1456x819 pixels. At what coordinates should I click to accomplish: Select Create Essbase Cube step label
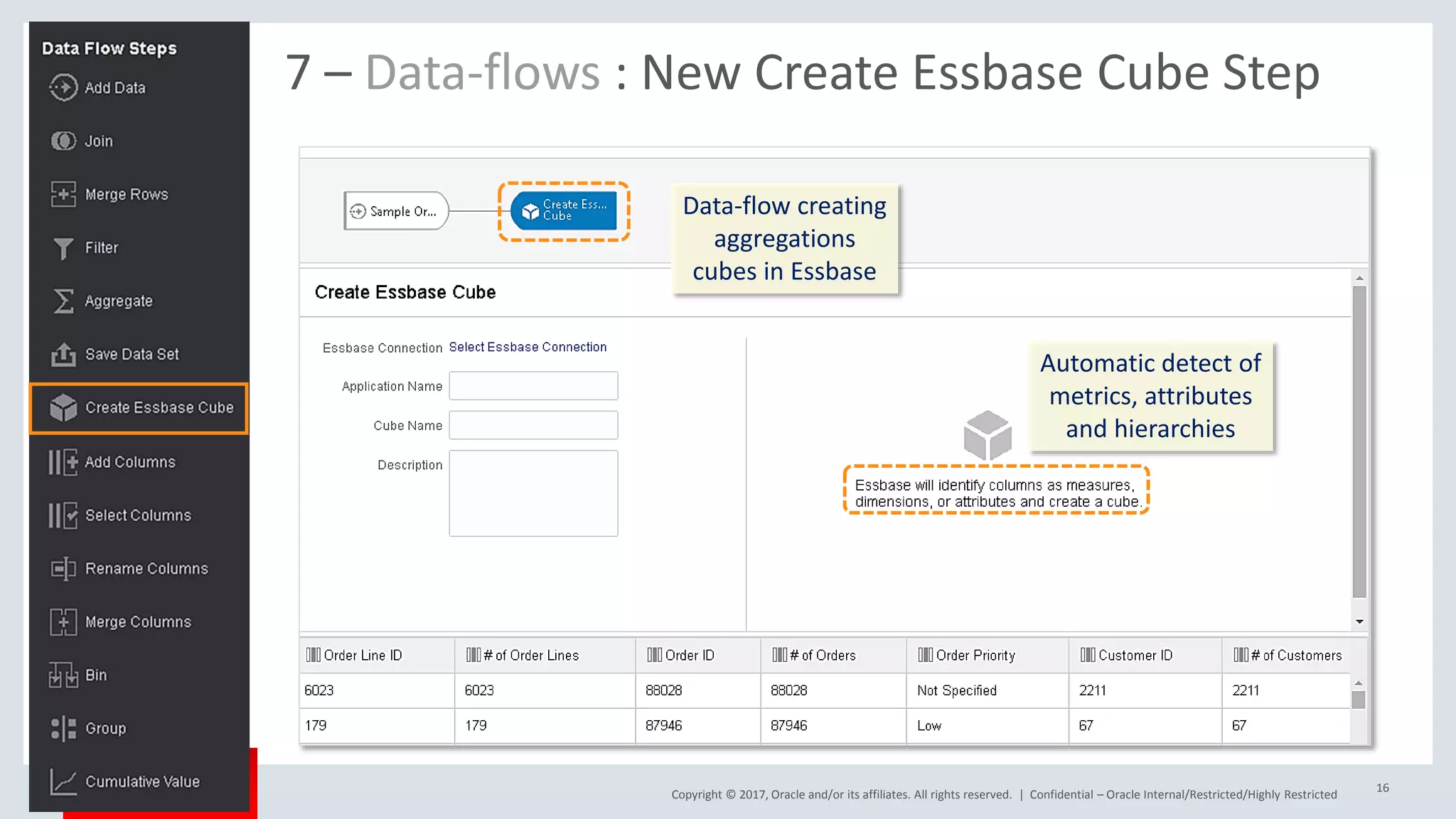[159, 408]
